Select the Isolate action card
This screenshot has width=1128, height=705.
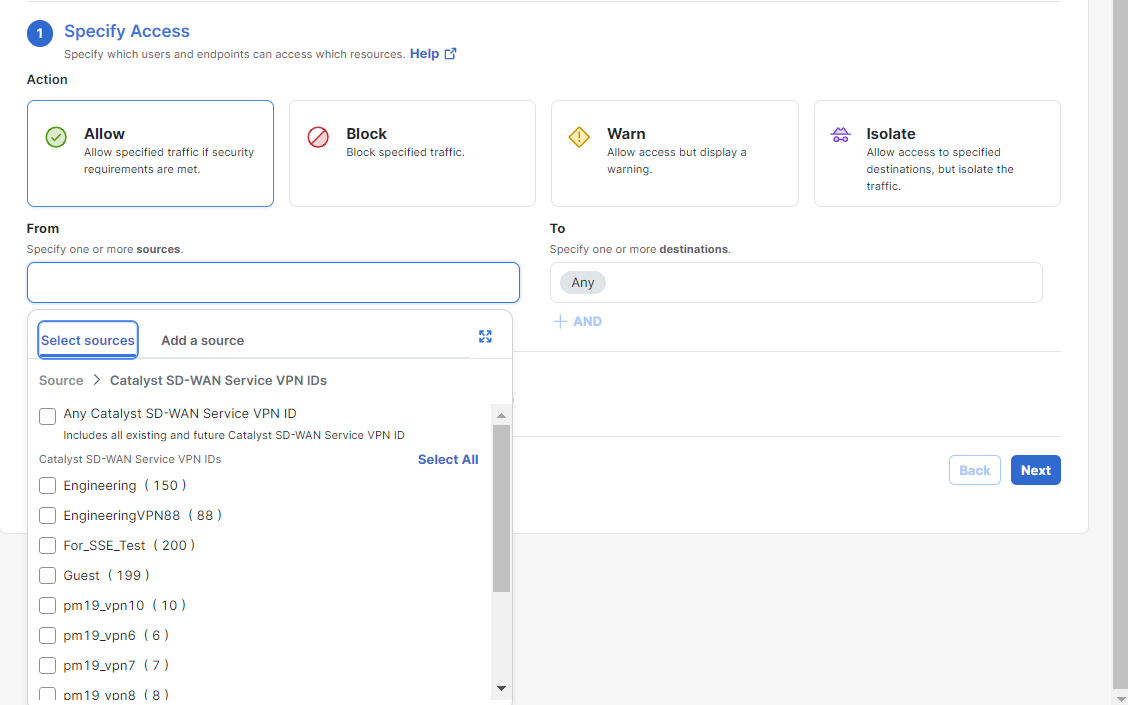pos(937,153)
